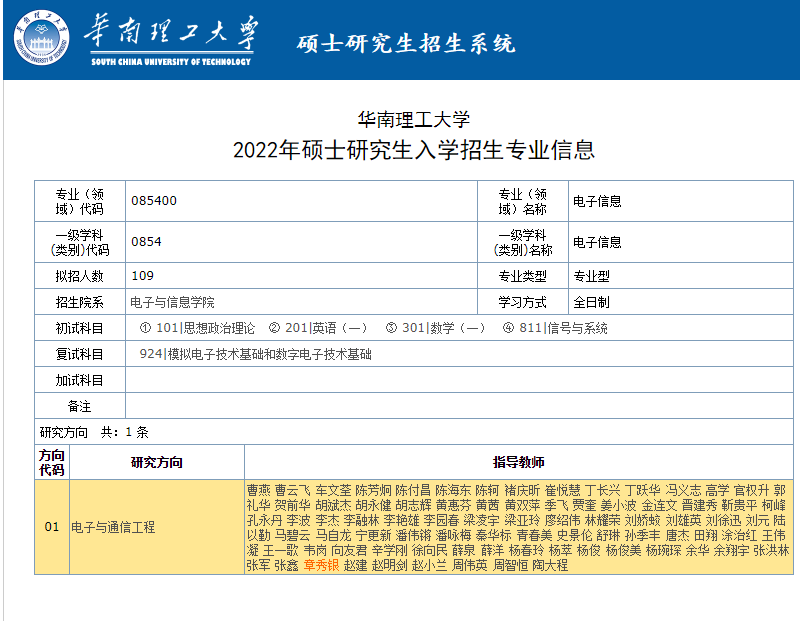Open advisor link 李融林

click(361, 520)
